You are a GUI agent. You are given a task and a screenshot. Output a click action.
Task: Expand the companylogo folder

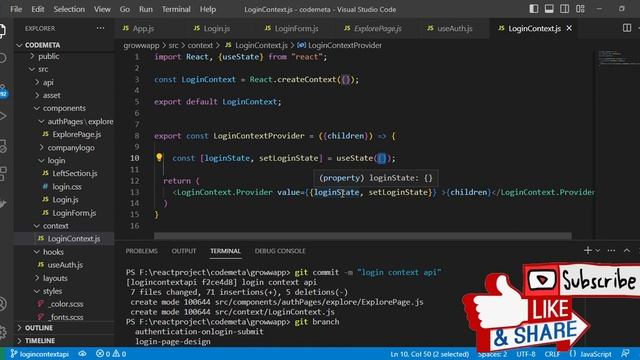click(64, 148)
